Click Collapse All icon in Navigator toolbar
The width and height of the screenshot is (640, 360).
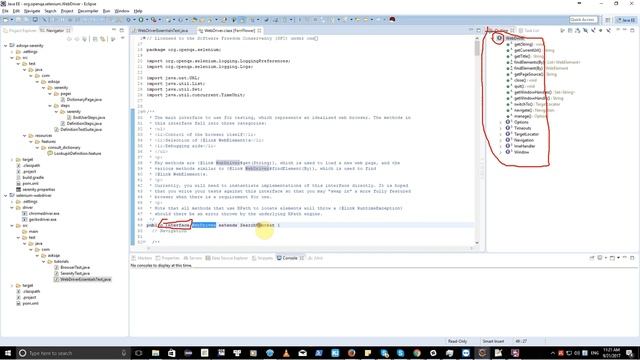pyautogui.click(x=95, y=39)
